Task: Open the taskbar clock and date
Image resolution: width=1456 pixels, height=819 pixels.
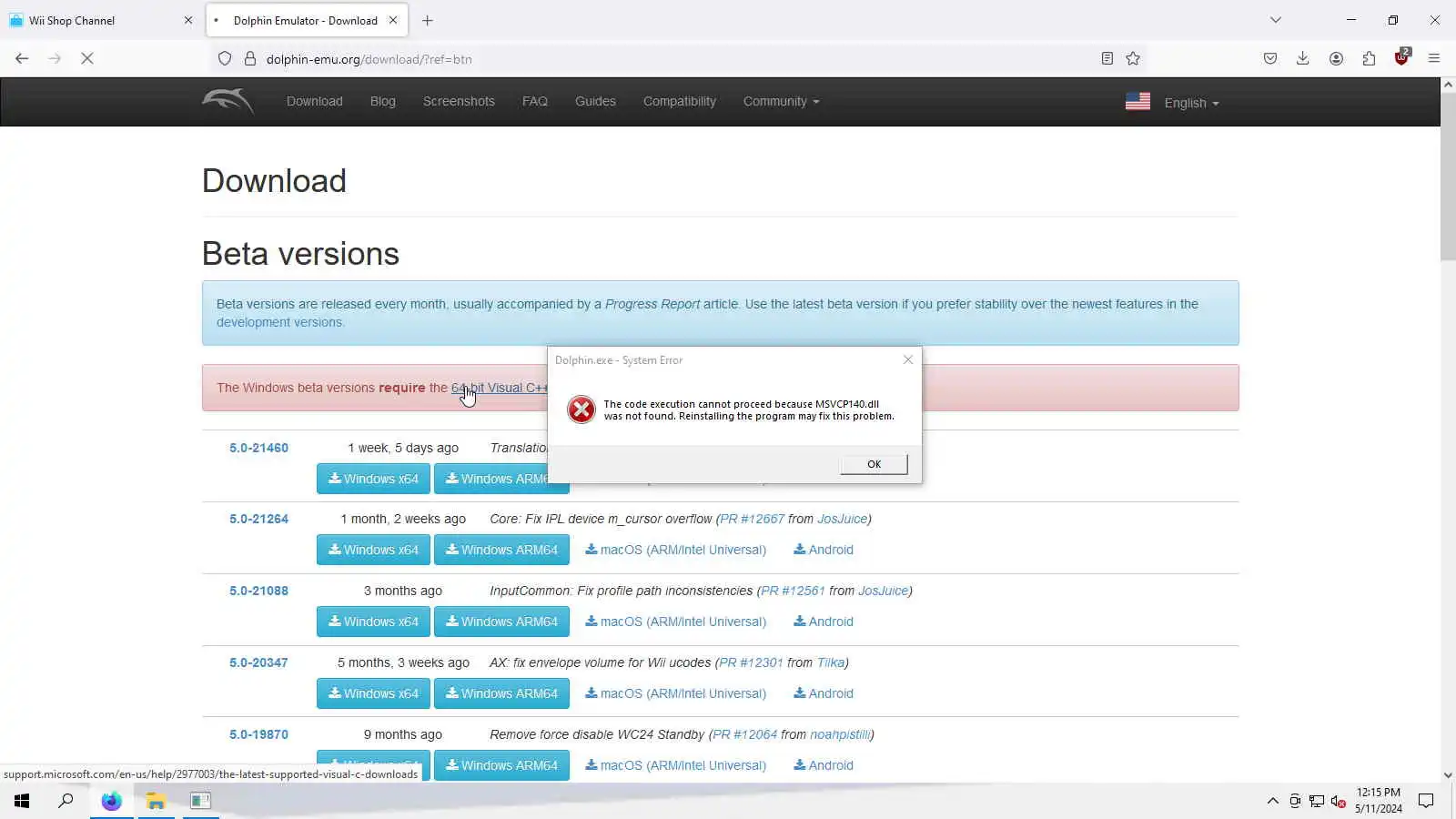Action: click(x=1378, y=801)
